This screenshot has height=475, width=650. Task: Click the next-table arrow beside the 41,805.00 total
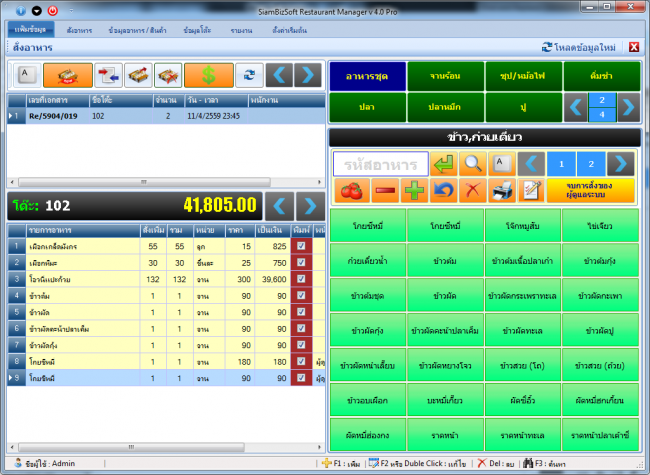(x=310, y=206)
